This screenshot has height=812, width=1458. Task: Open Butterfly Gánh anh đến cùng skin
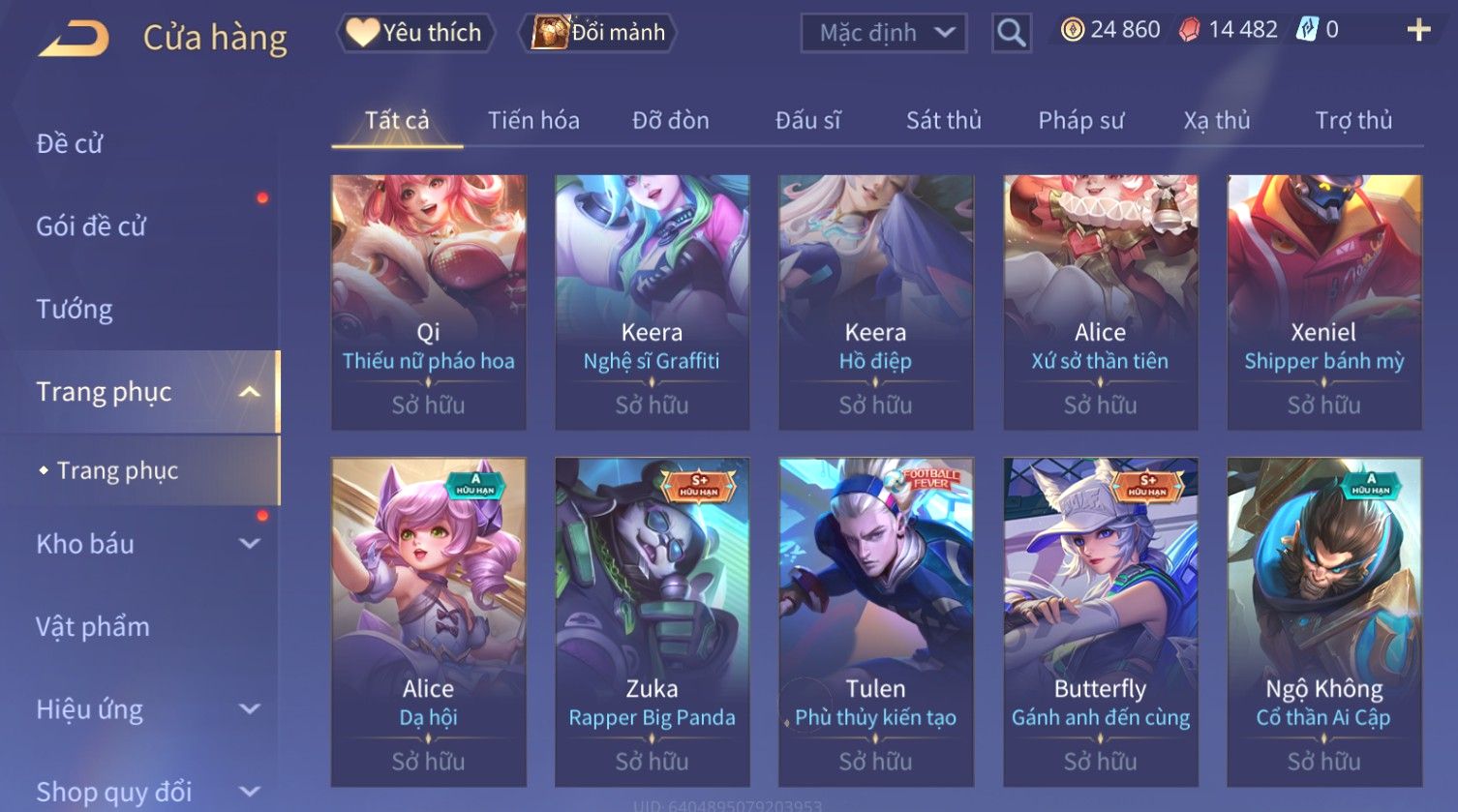1100,621
